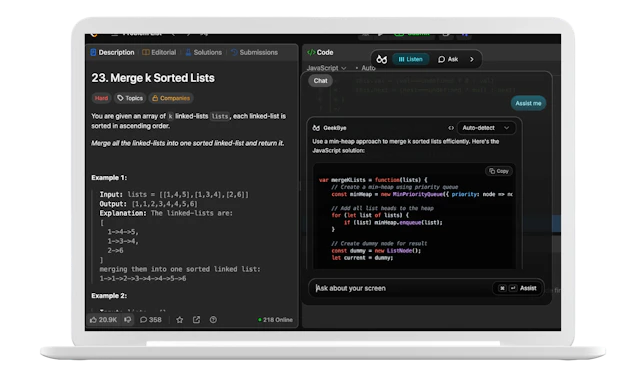Open the Solutions tab

pyautogui.click(x=203, y=52)
